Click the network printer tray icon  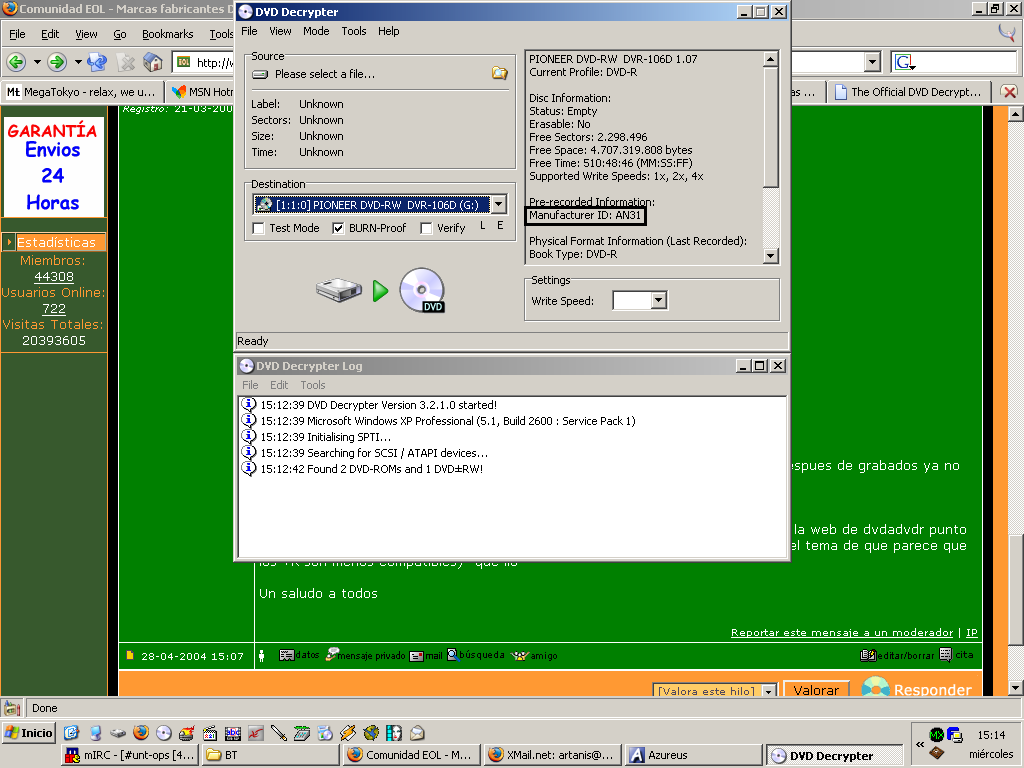[955, 735]
